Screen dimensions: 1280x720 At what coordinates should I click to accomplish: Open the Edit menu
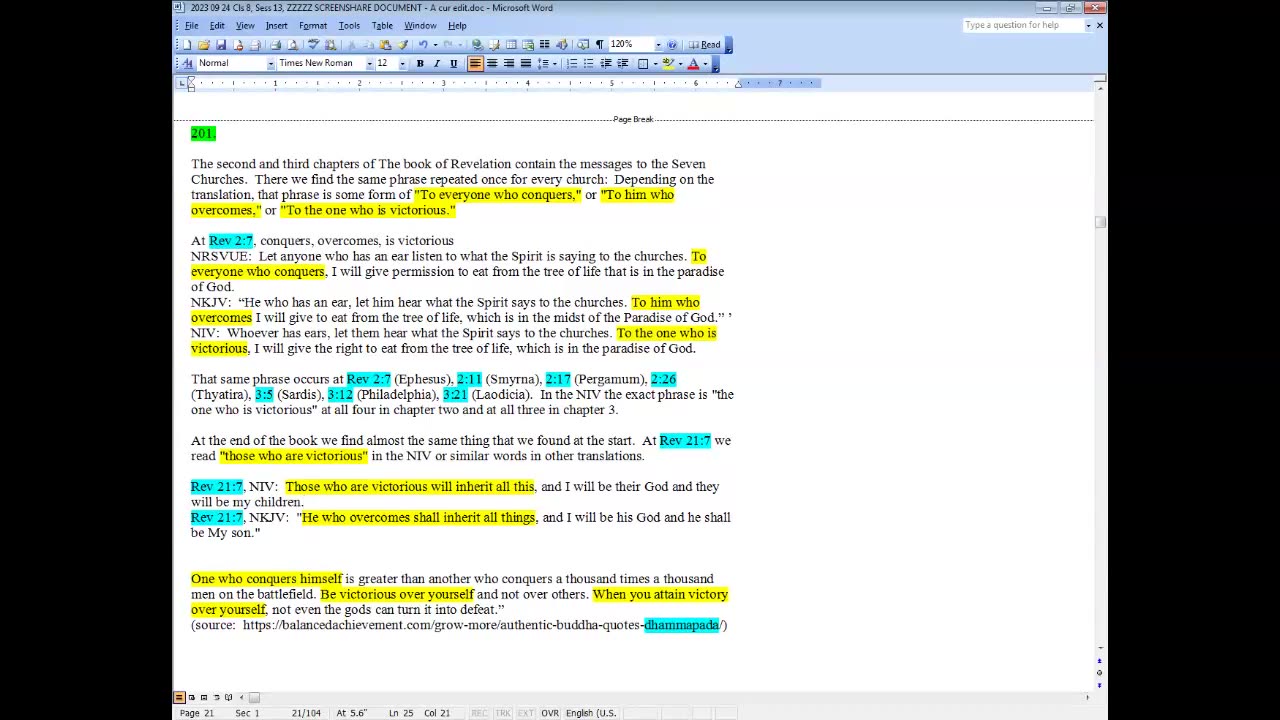pyautogui.click(x=217, y=25)
